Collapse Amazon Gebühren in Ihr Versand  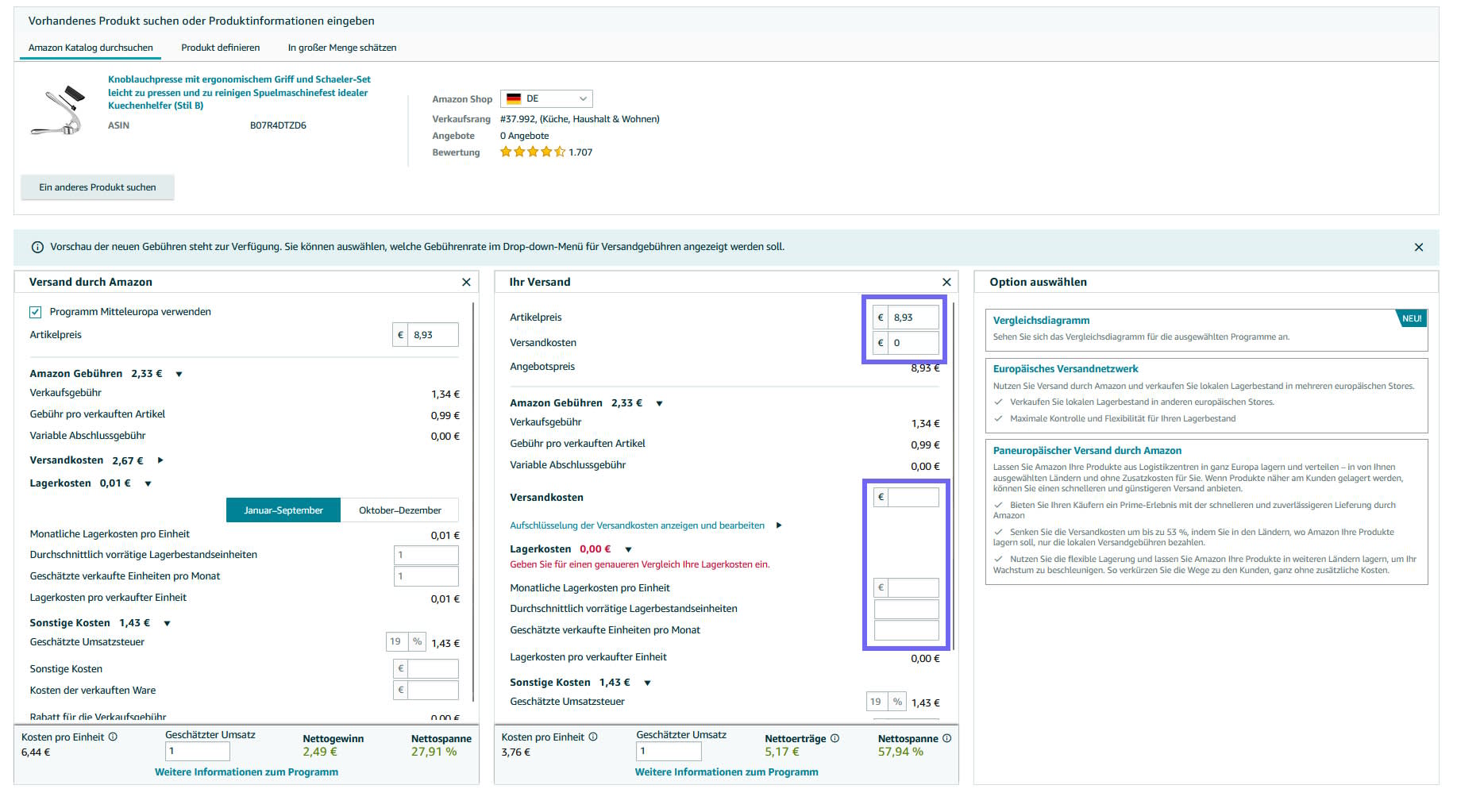pos(660,403)
